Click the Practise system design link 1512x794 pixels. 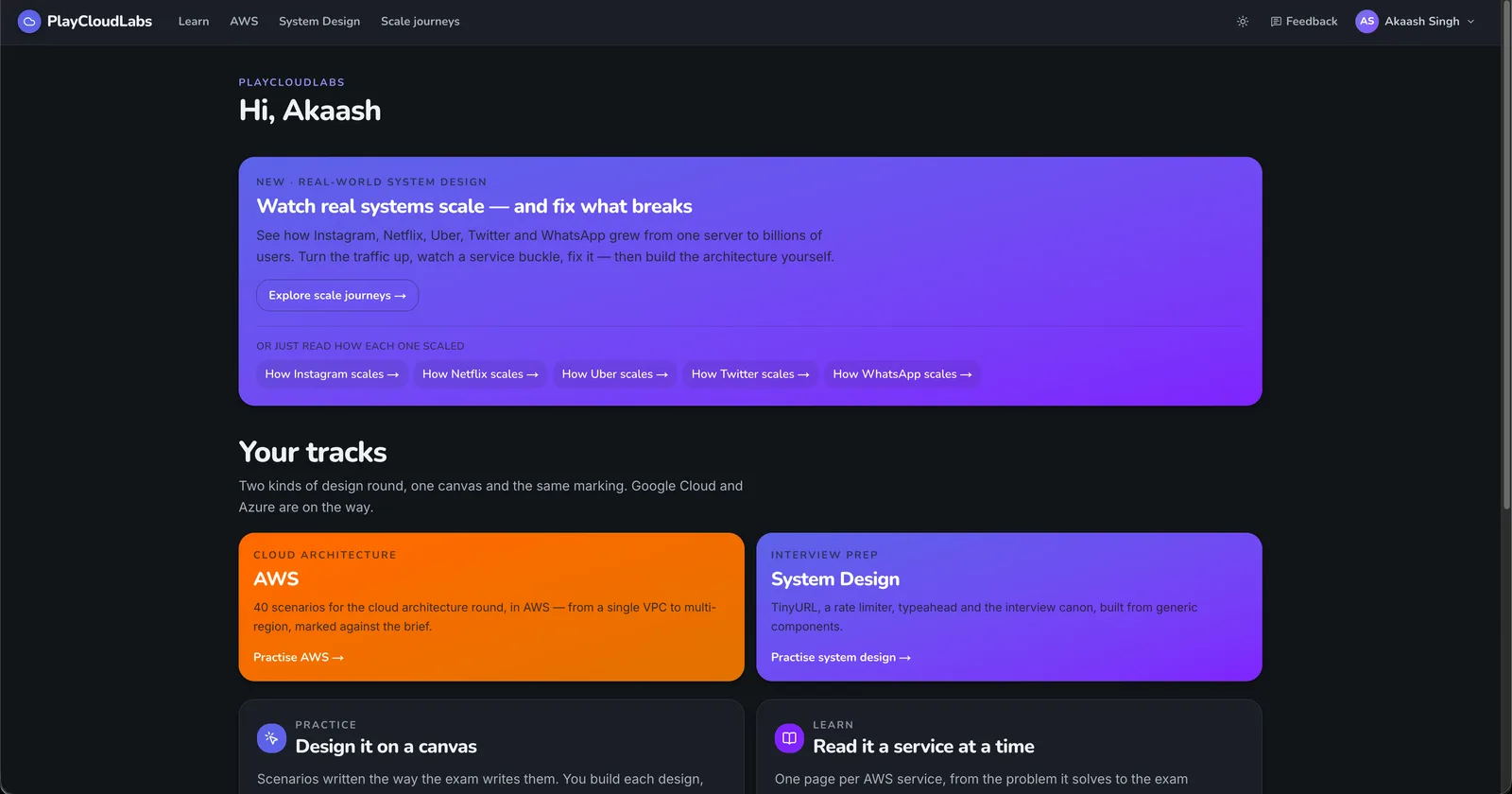point(841,657)
